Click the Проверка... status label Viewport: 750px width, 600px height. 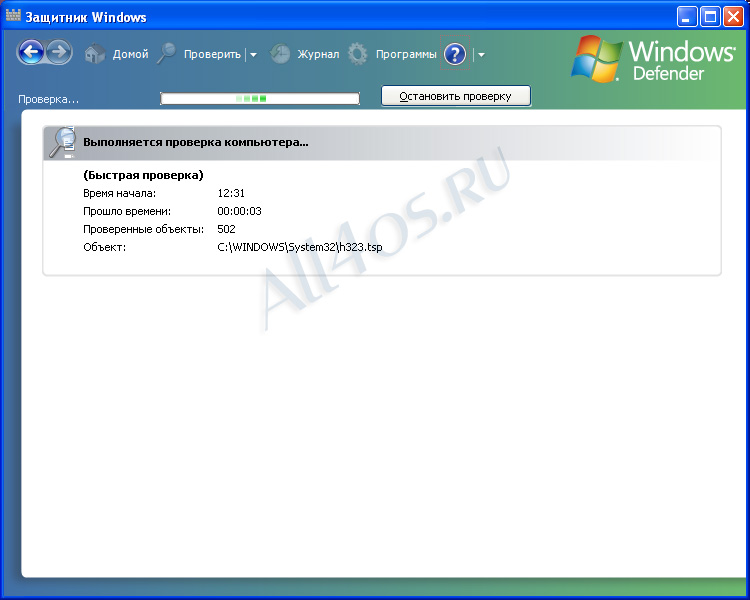pyautogui.click(x=48, y=100)
